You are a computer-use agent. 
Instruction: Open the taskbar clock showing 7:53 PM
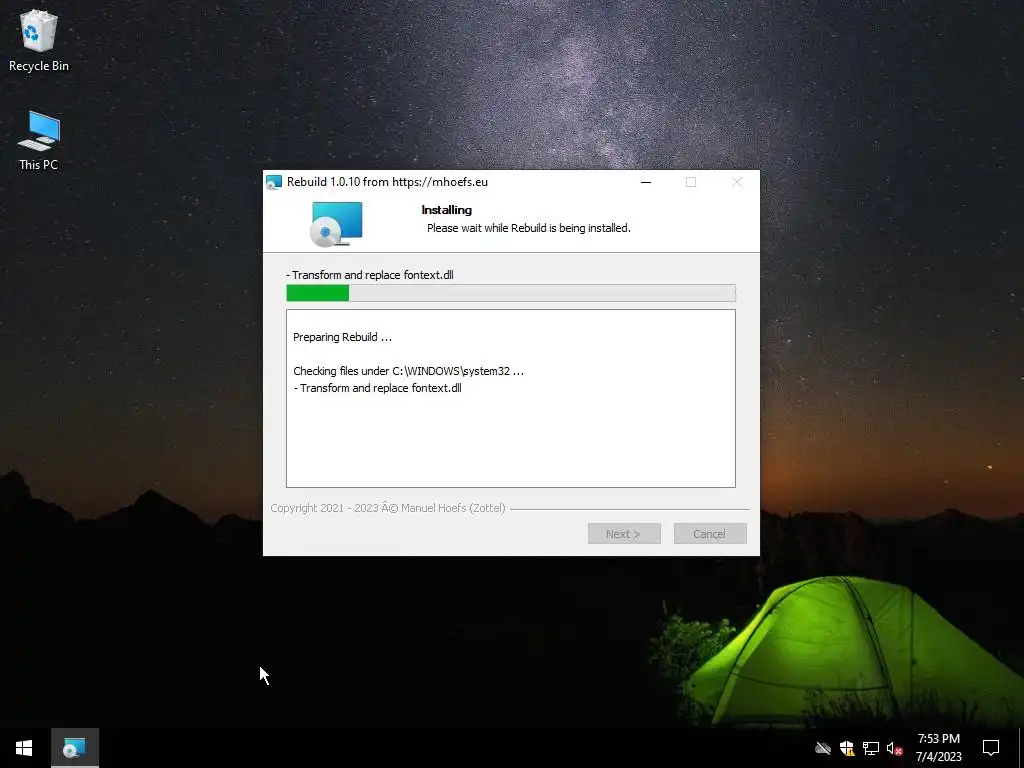938,748
